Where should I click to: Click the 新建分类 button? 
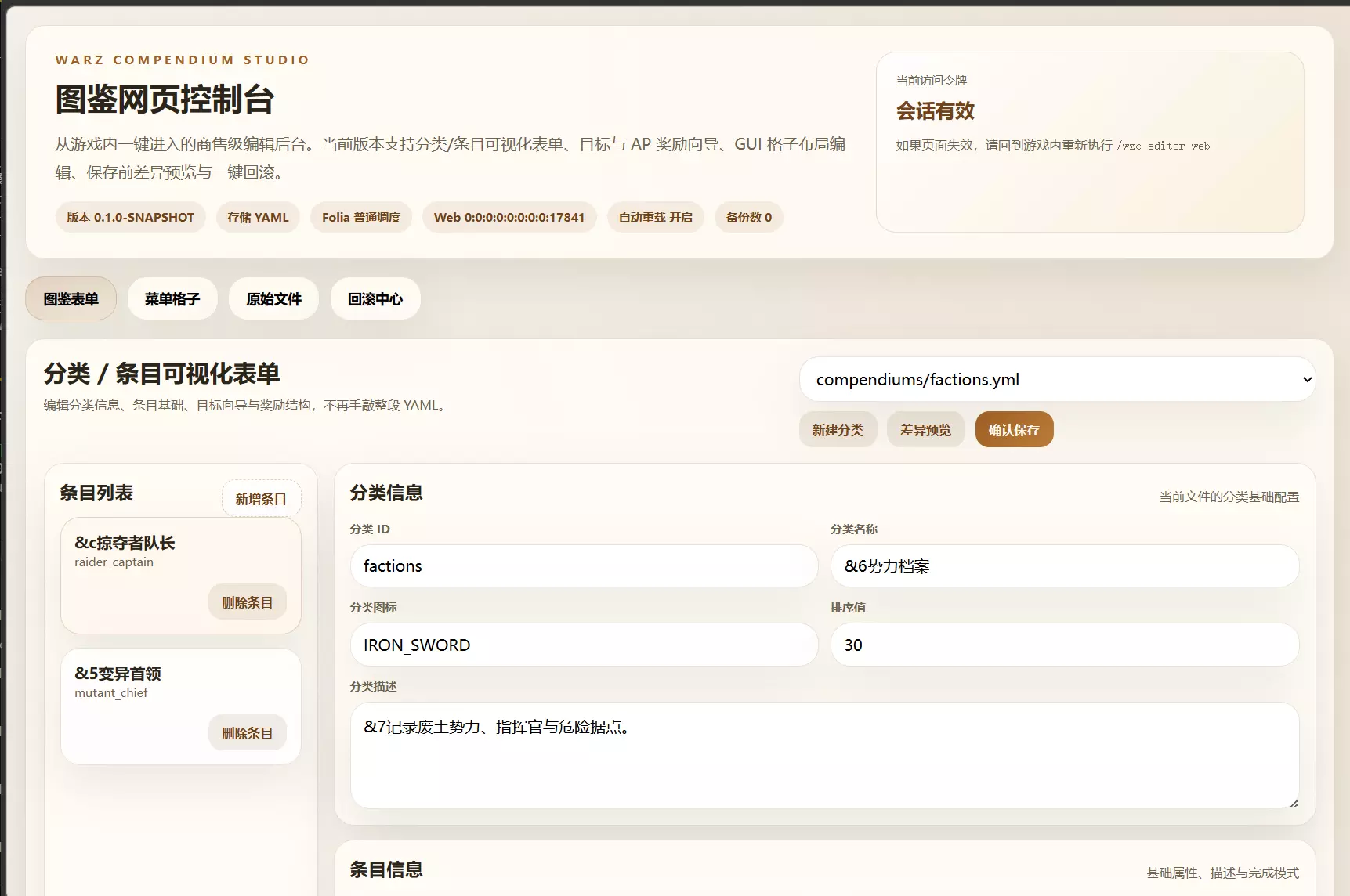tap(838, 429)
